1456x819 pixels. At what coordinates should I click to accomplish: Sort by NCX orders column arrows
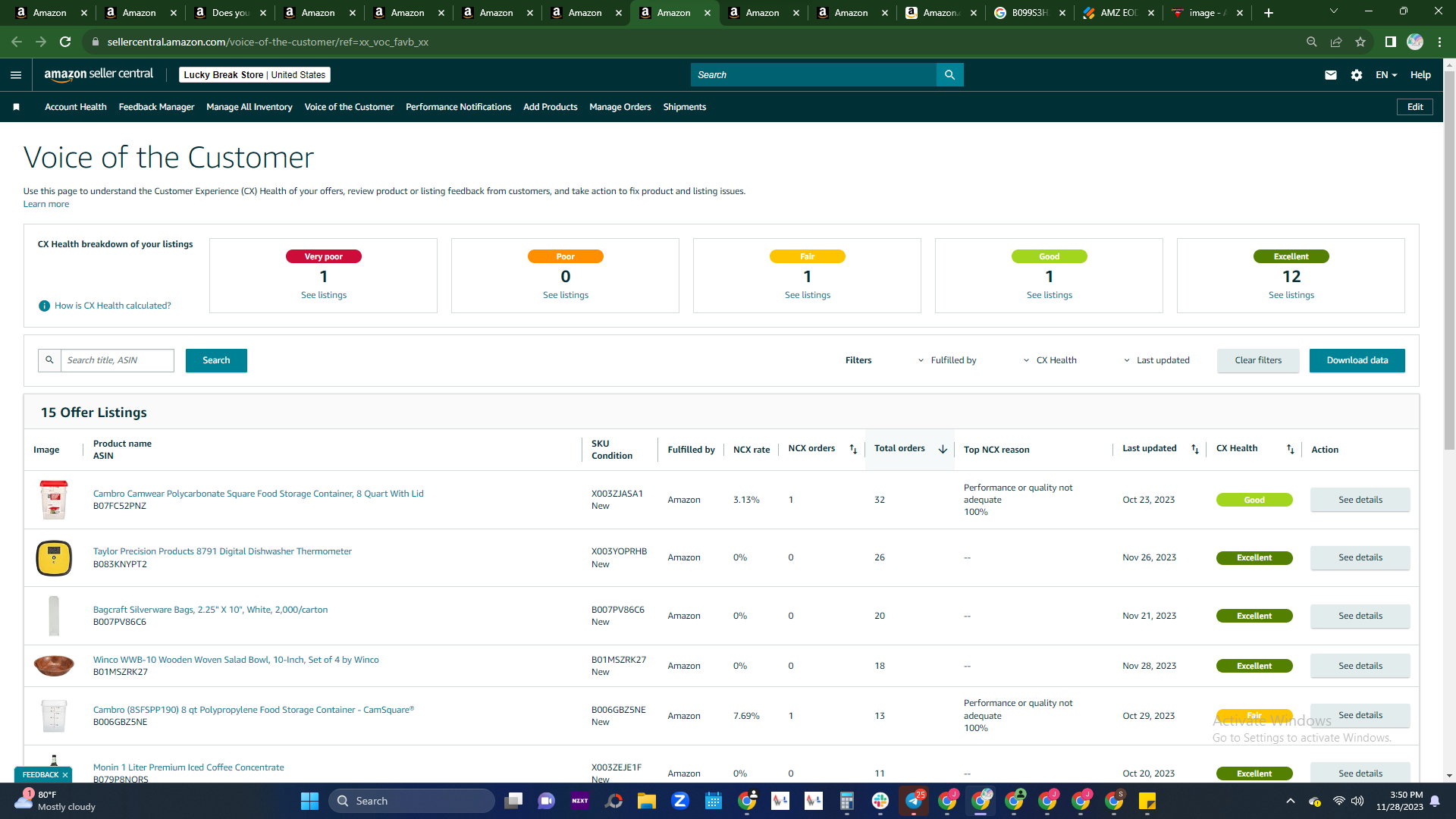point(853,449)
